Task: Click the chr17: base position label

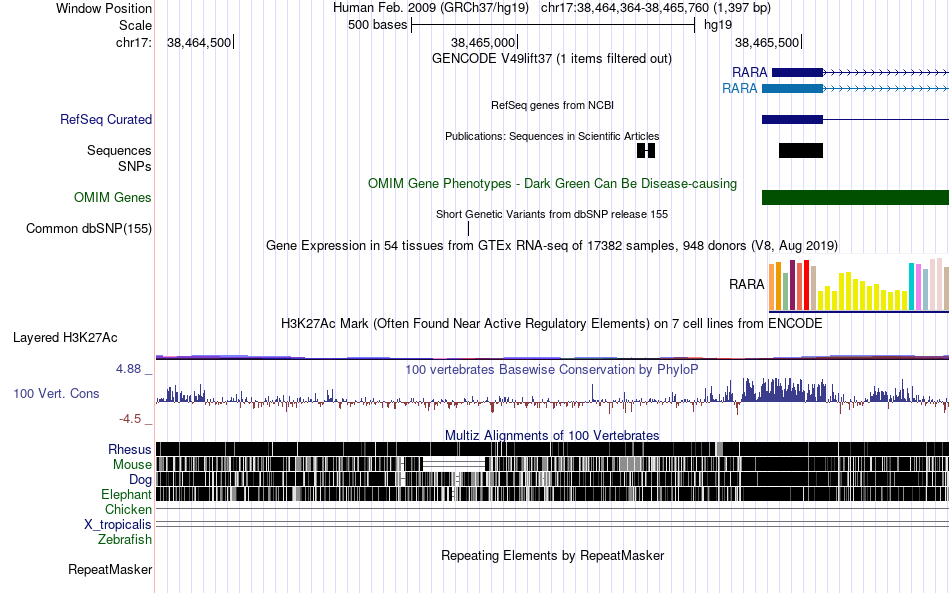Action: pyautogui.click(x=134, y=42)
